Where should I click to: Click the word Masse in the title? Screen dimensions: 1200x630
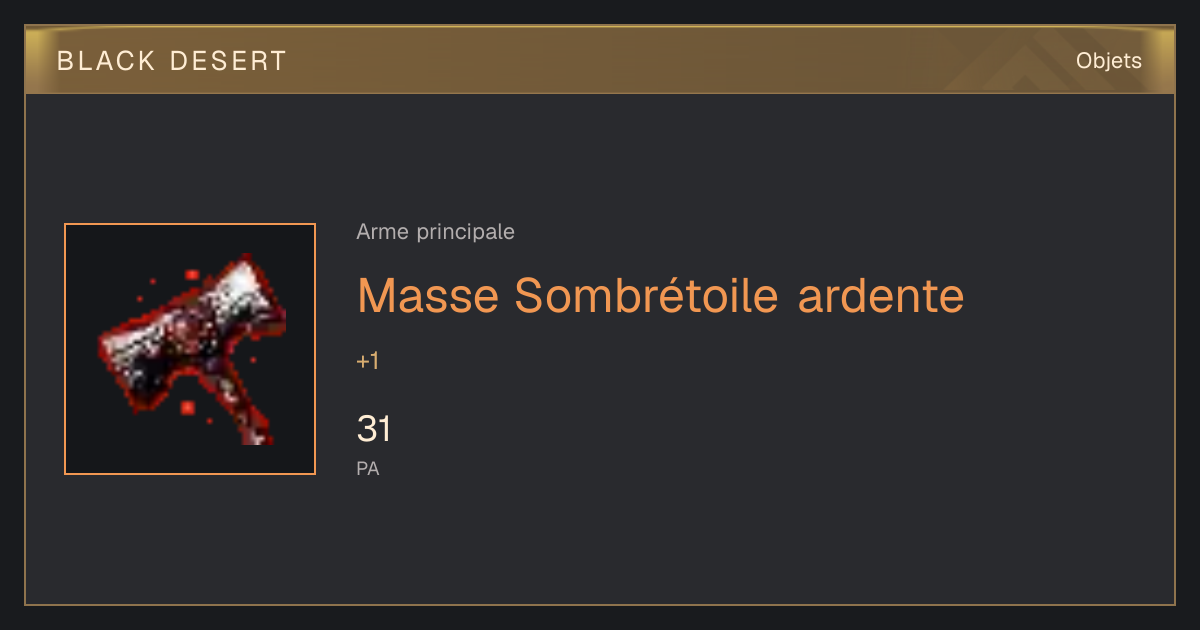(x=428, y=295)
